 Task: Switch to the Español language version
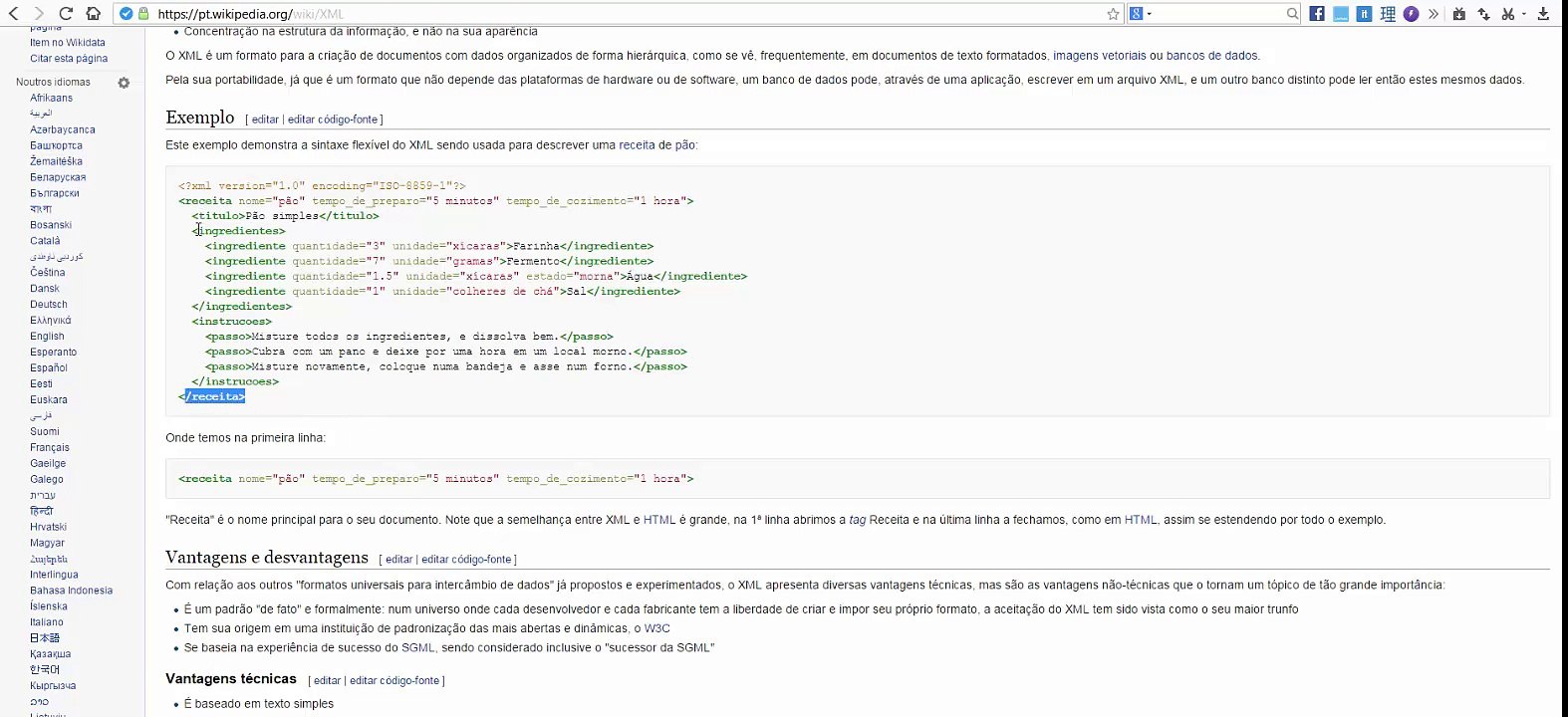point(49,368)
